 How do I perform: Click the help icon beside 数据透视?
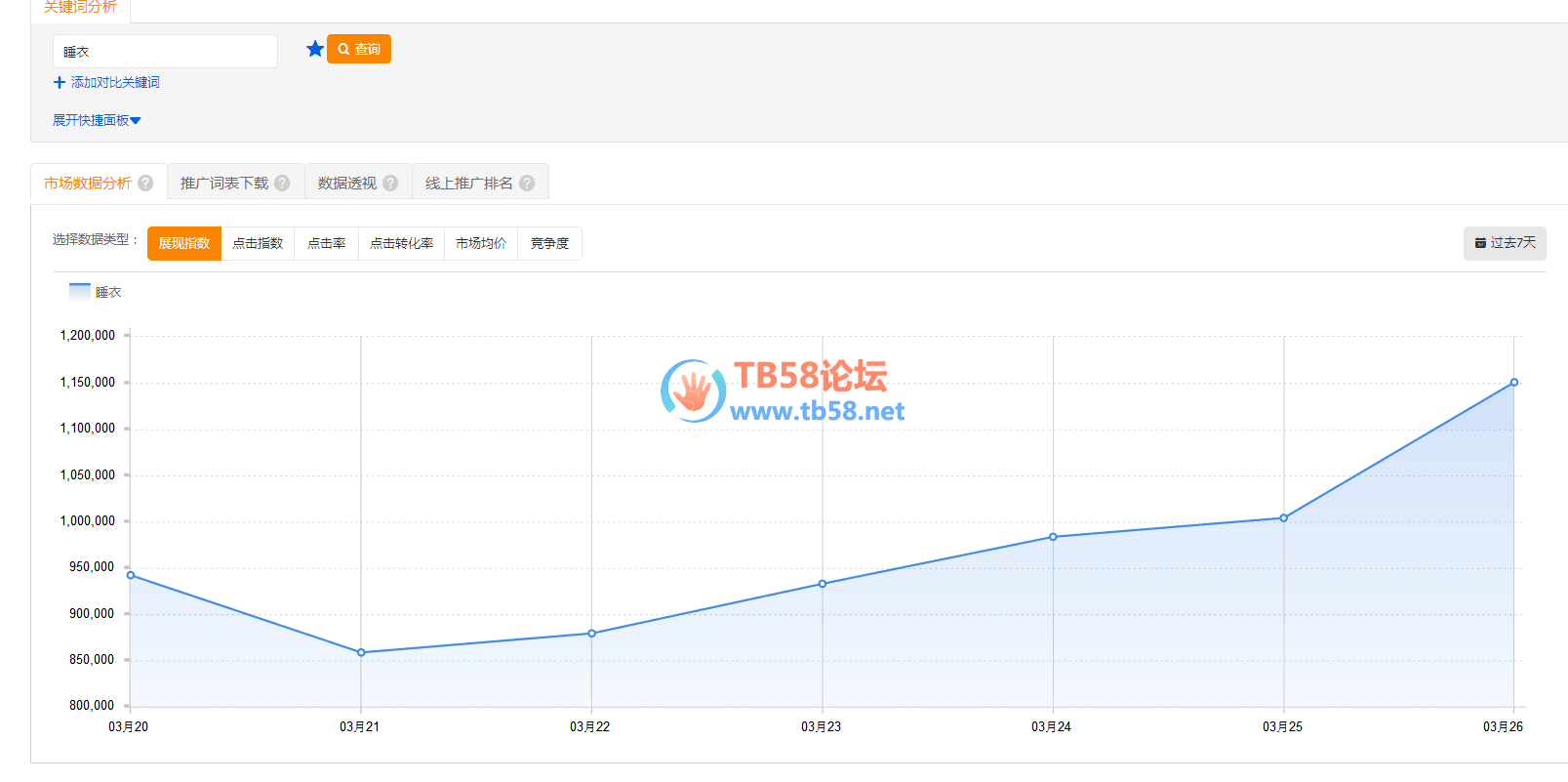[x=390, y=183]
